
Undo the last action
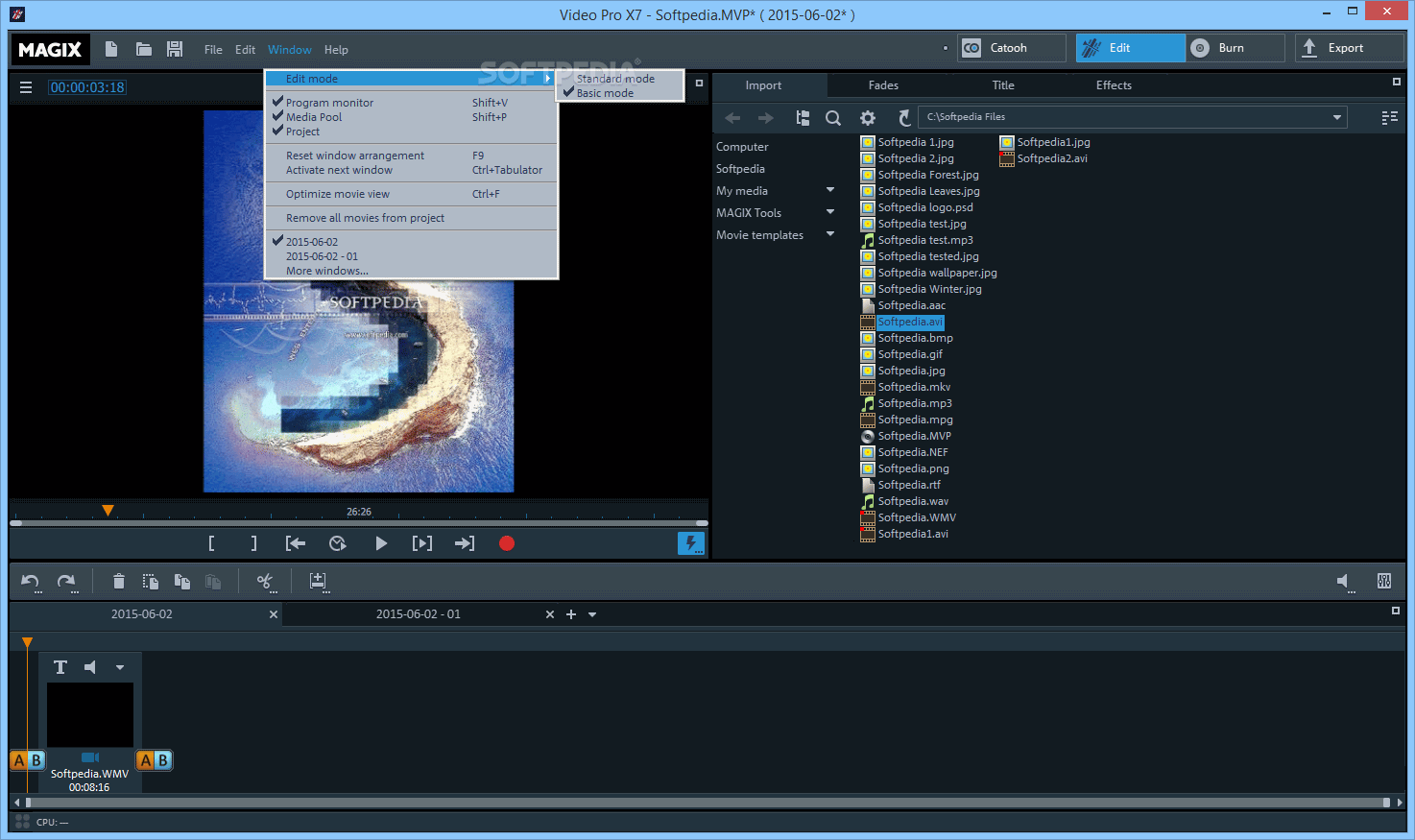(31, 582)
